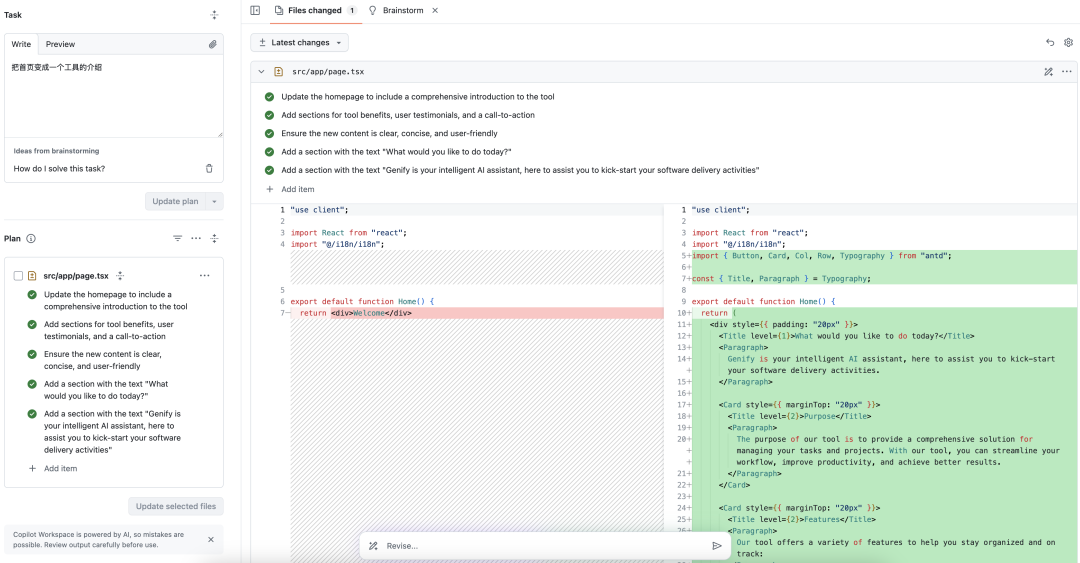Click the move icon in Plan header

(214, 238)
